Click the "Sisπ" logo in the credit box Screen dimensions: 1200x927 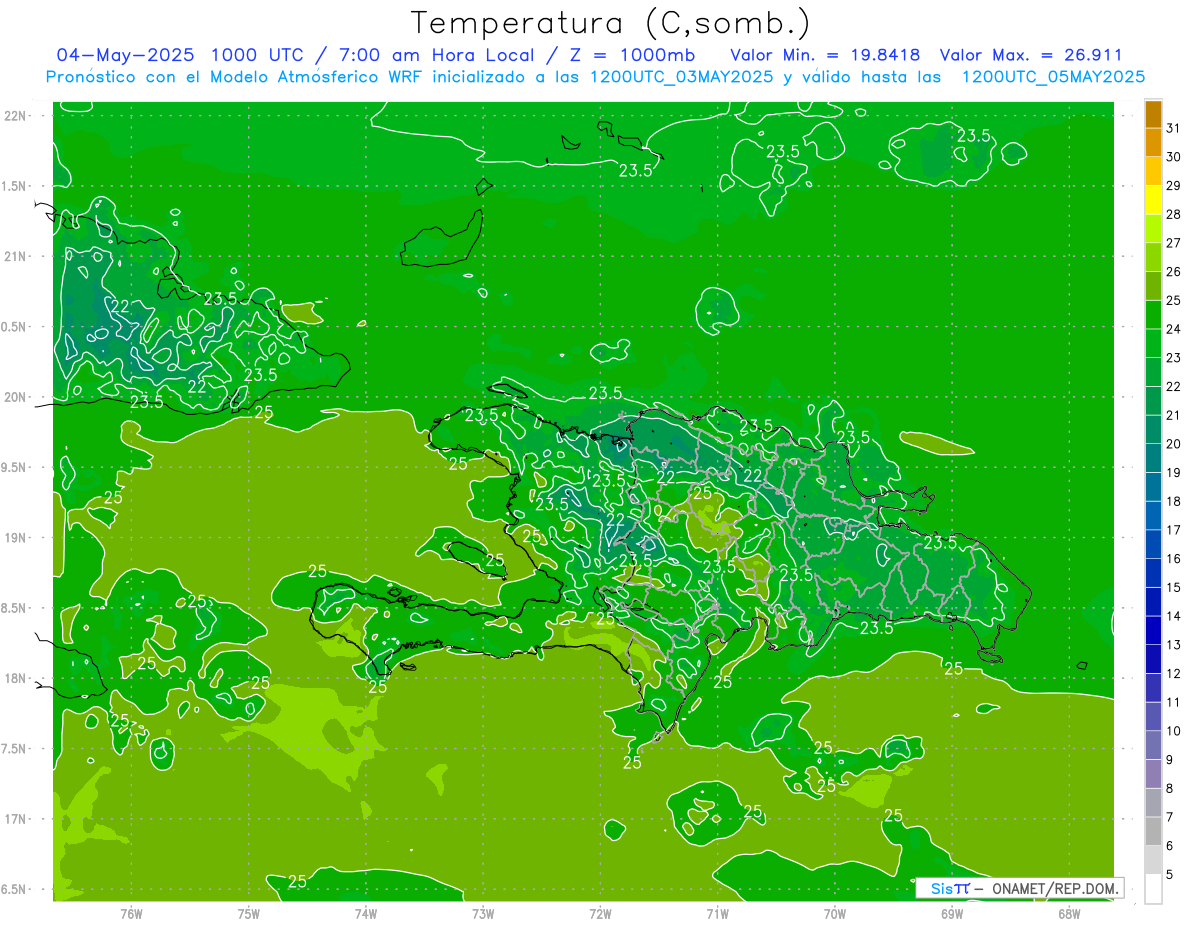click(x=949, y=888)
